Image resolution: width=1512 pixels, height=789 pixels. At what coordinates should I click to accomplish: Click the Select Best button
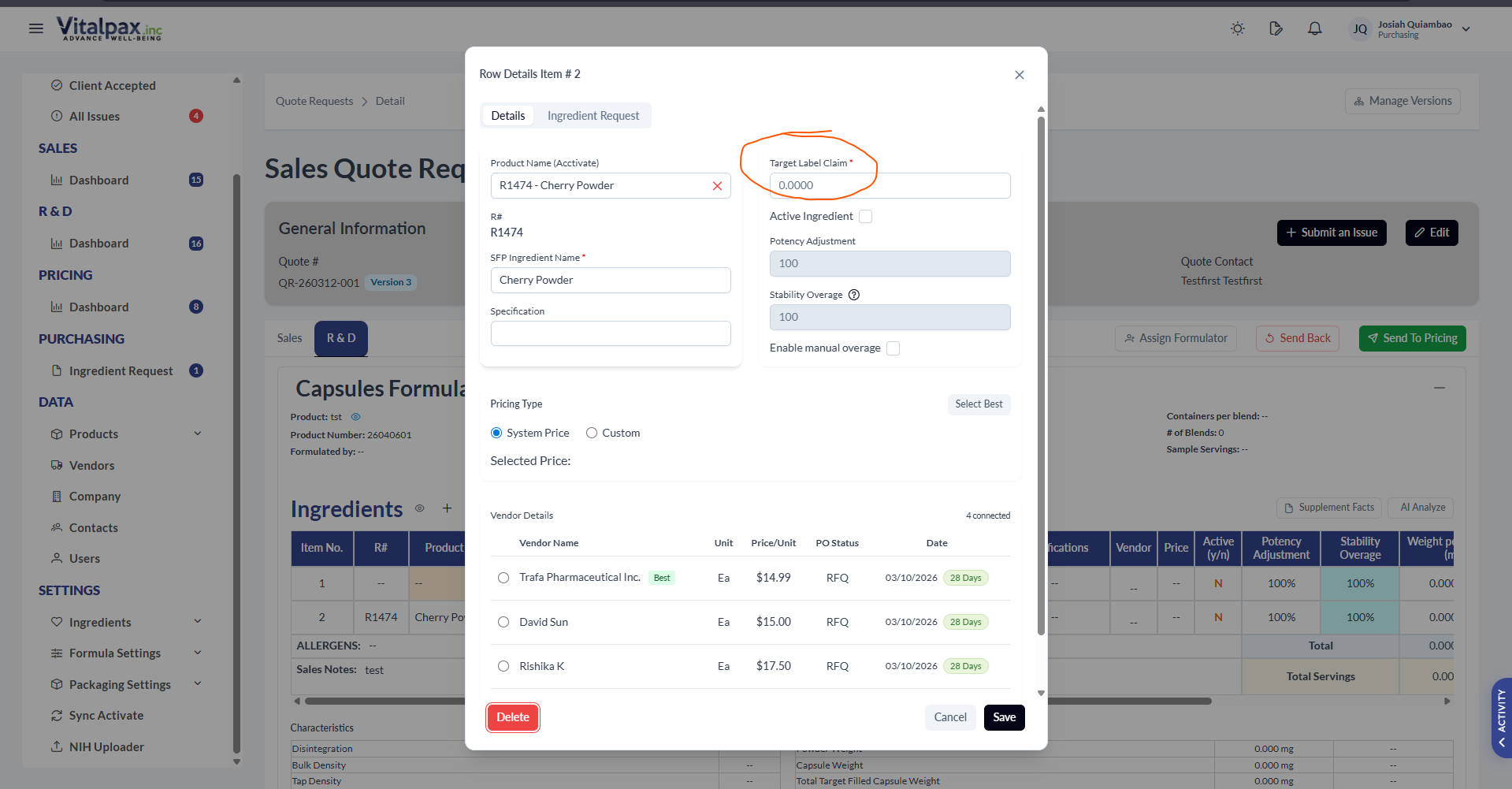pos(978,404)
